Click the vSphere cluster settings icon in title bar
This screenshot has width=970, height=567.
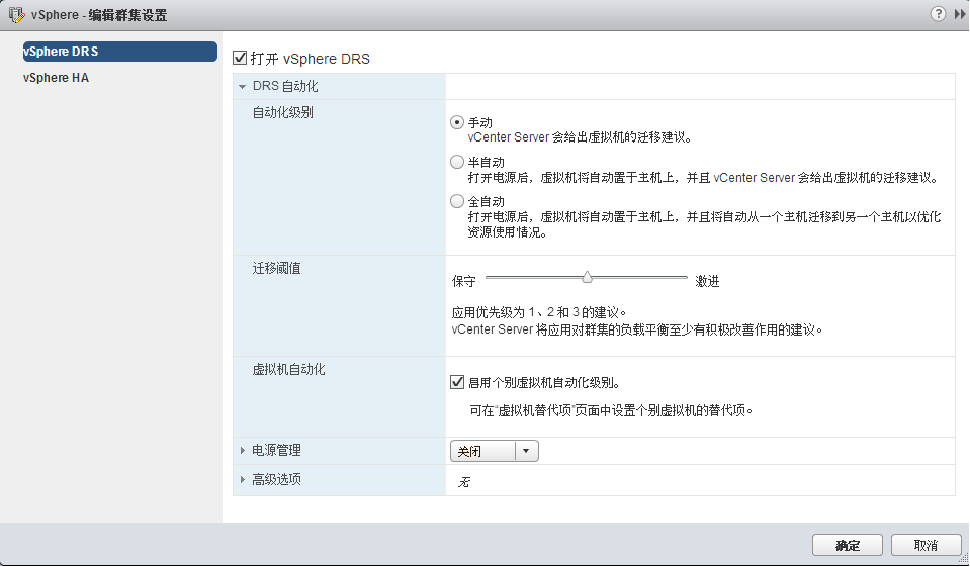tap(17, 15)
